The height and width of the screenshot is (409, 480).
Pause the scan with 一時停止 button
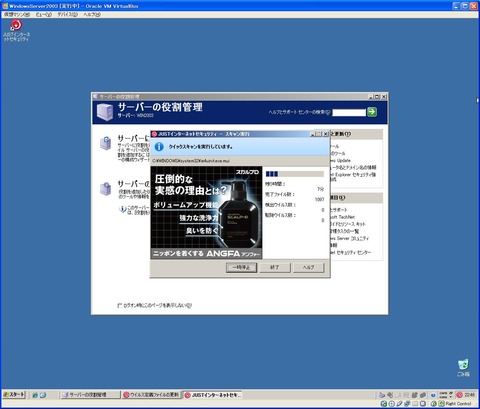241,267
